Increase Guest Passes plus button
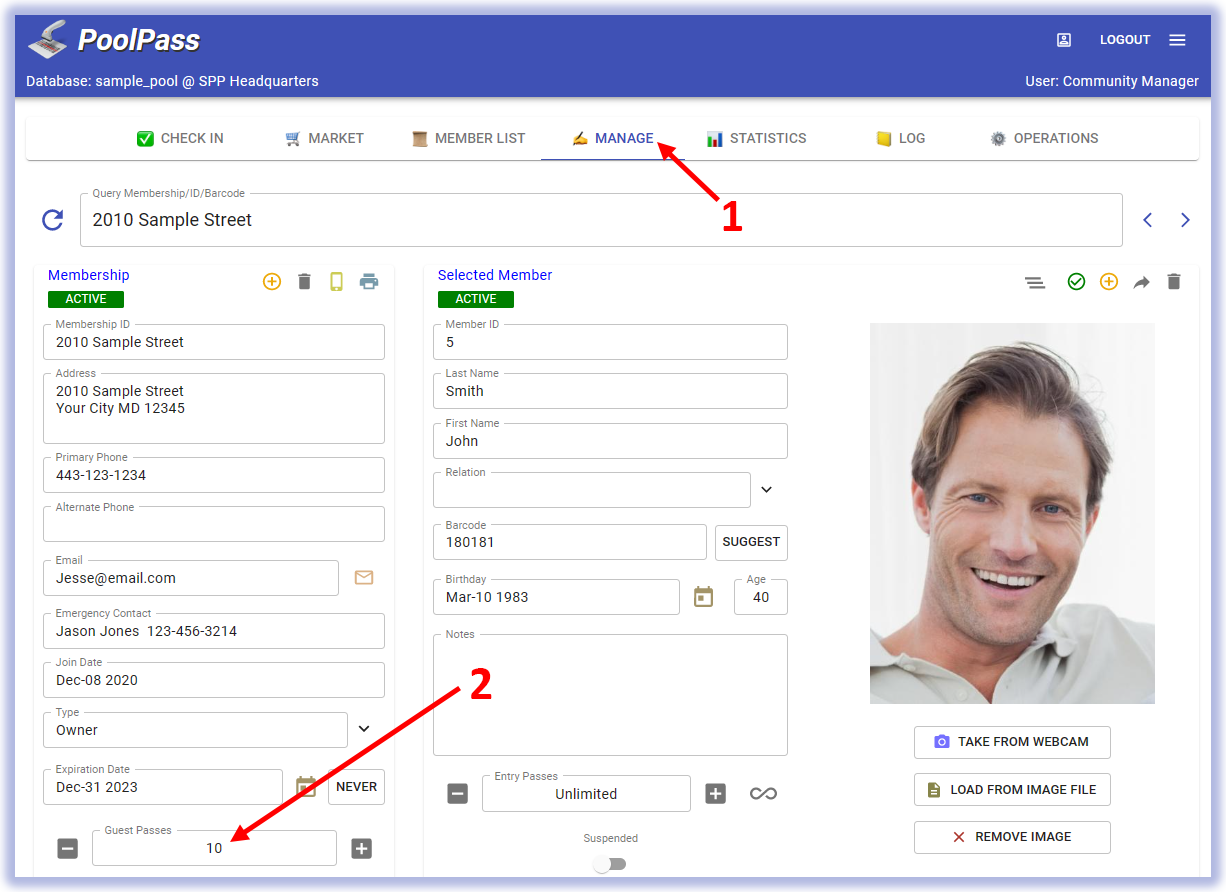1226x892 pixels. (x=361, y=849)
